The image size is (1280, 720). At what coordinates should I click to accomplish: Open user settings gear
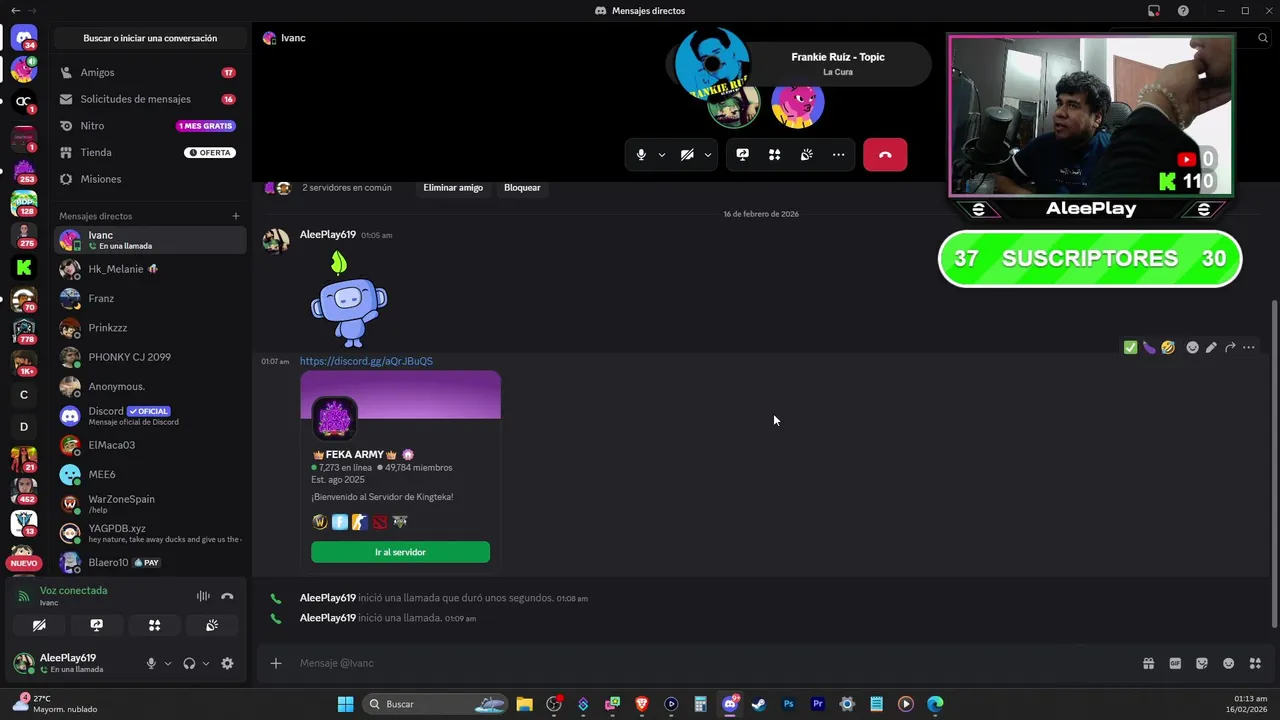pos(227,663)
